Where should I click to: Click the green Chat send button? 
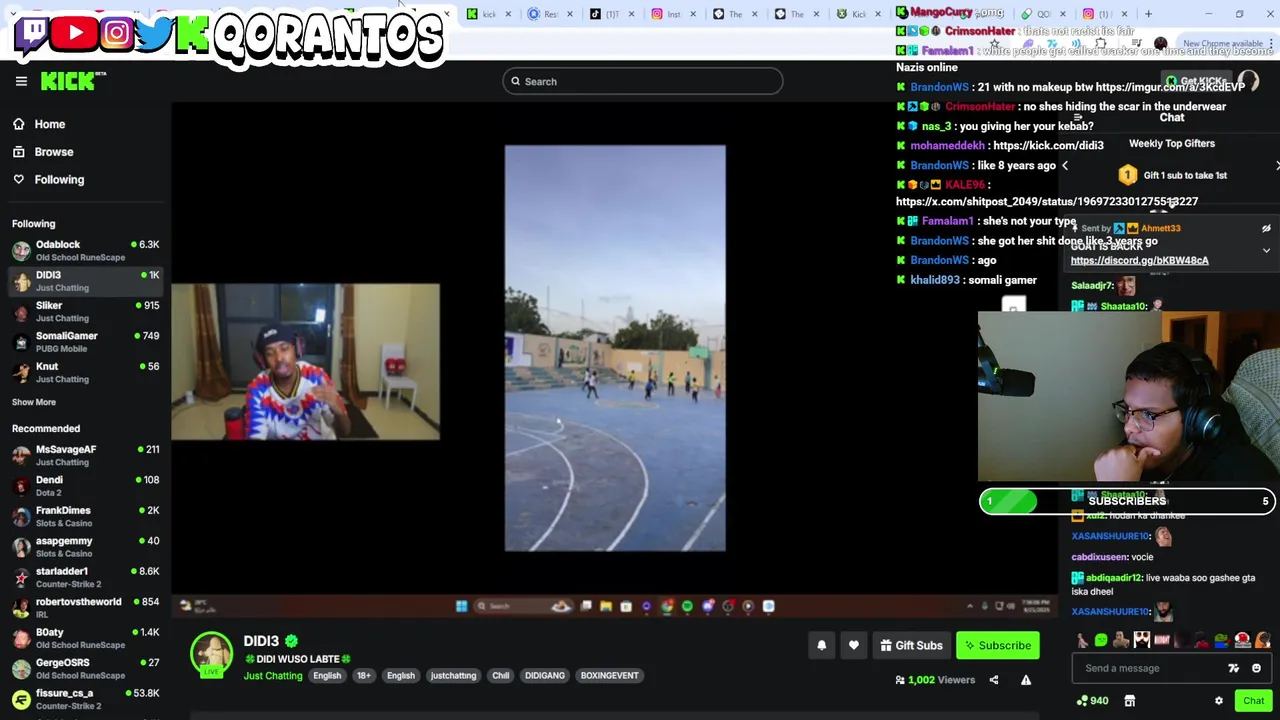click(x=1254, y=701)
